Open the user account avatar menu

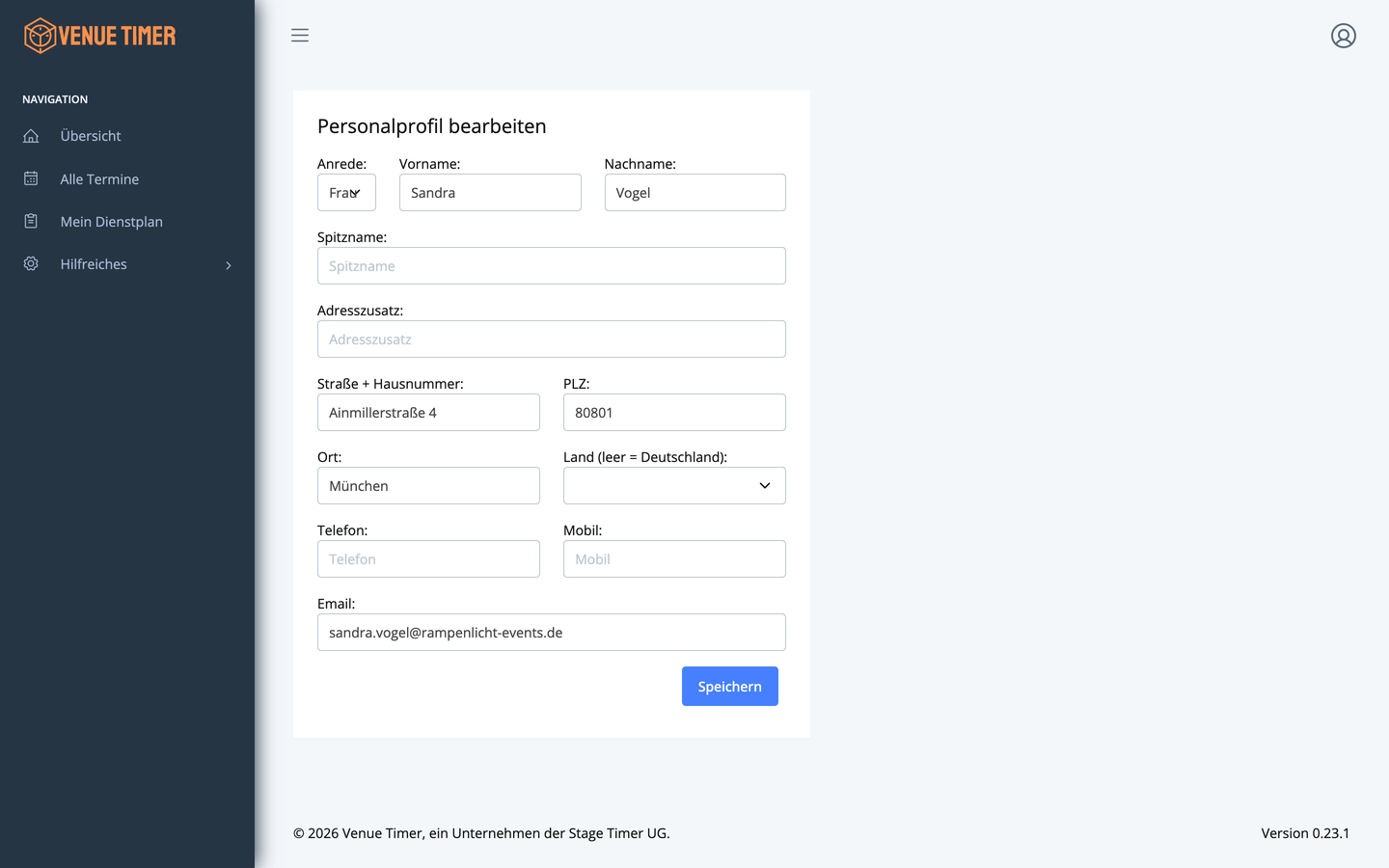click(x=1344, y=36)
